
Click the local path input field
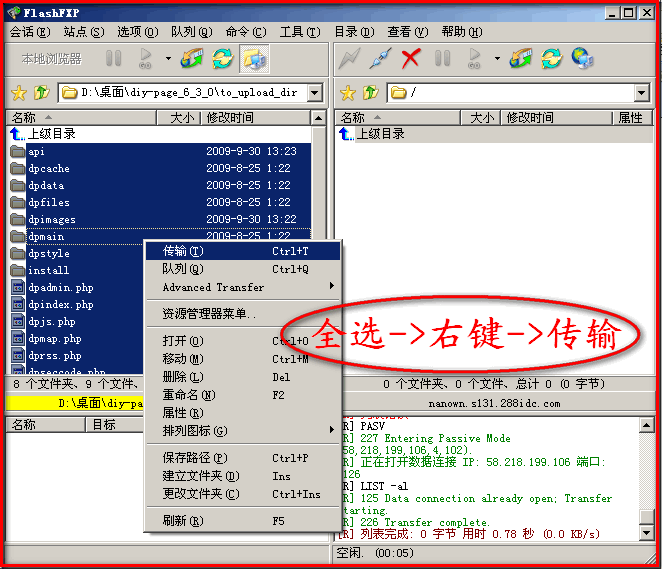(183, 92)
